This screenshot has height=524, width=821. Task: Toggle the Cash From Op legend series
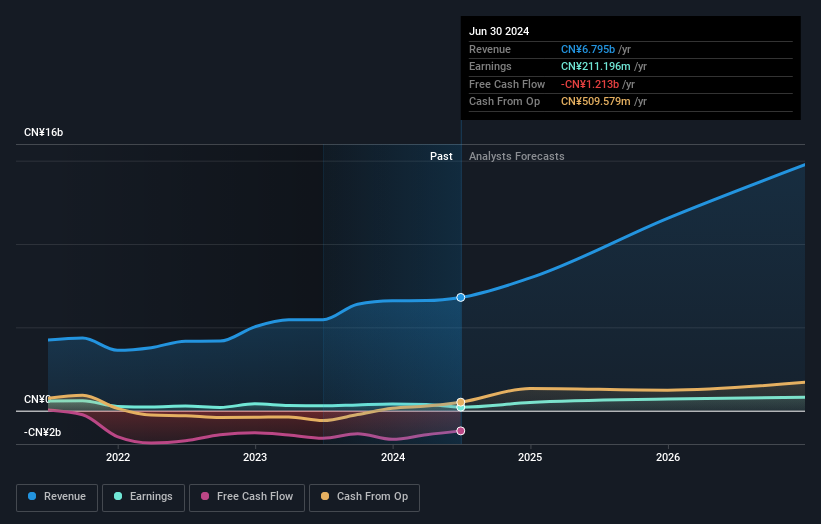364,497
